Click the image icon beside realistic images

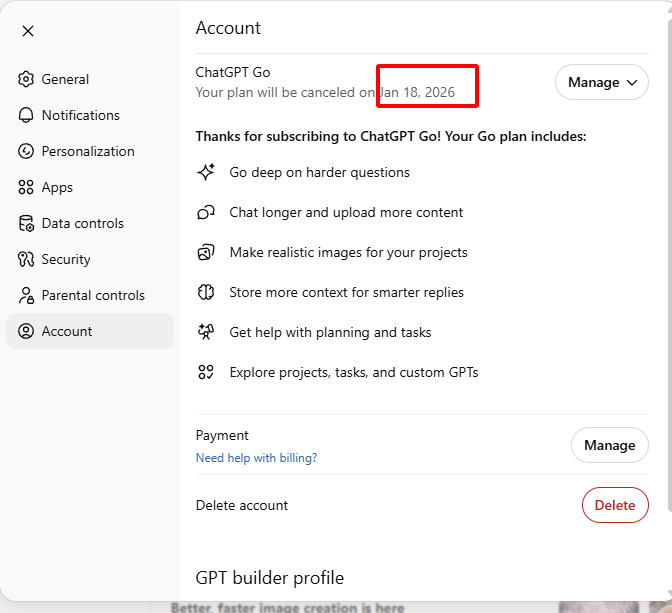click(x=206, y=252)
